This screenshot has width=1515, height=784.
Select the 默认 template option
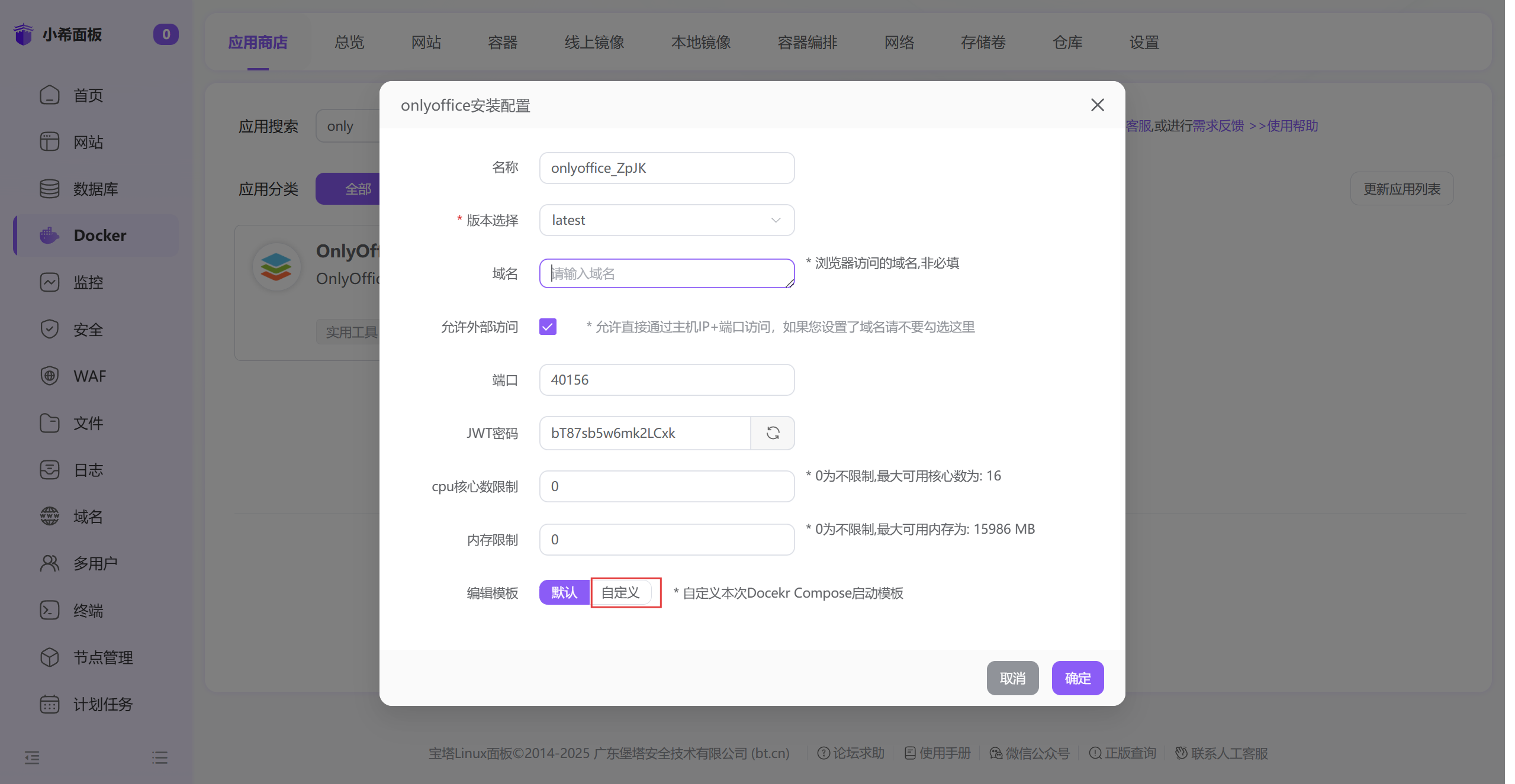564,593
